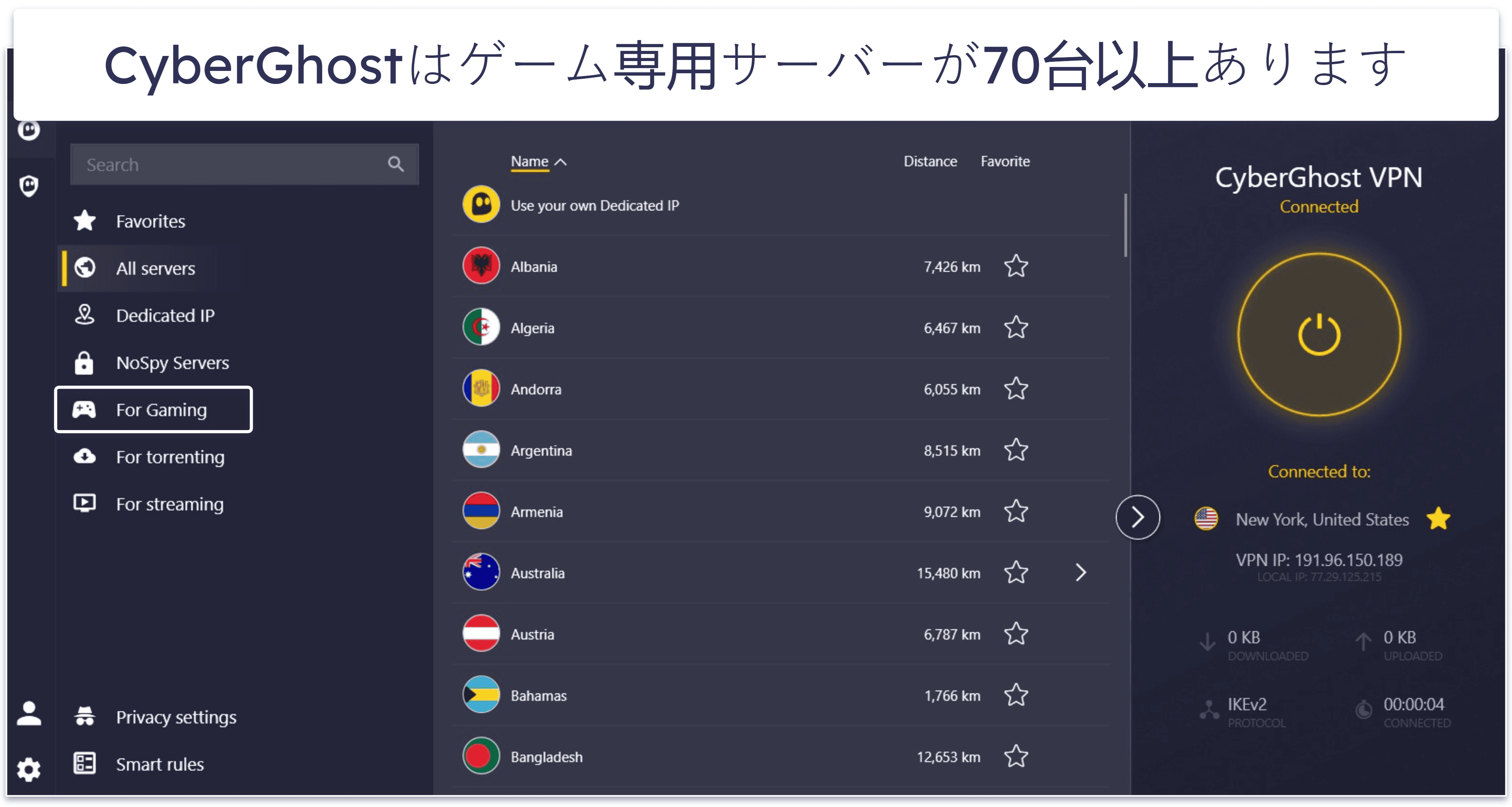
Task: Click the CyberGhost ghost logo icon in the left rail
Action: (x=29, y=130)
